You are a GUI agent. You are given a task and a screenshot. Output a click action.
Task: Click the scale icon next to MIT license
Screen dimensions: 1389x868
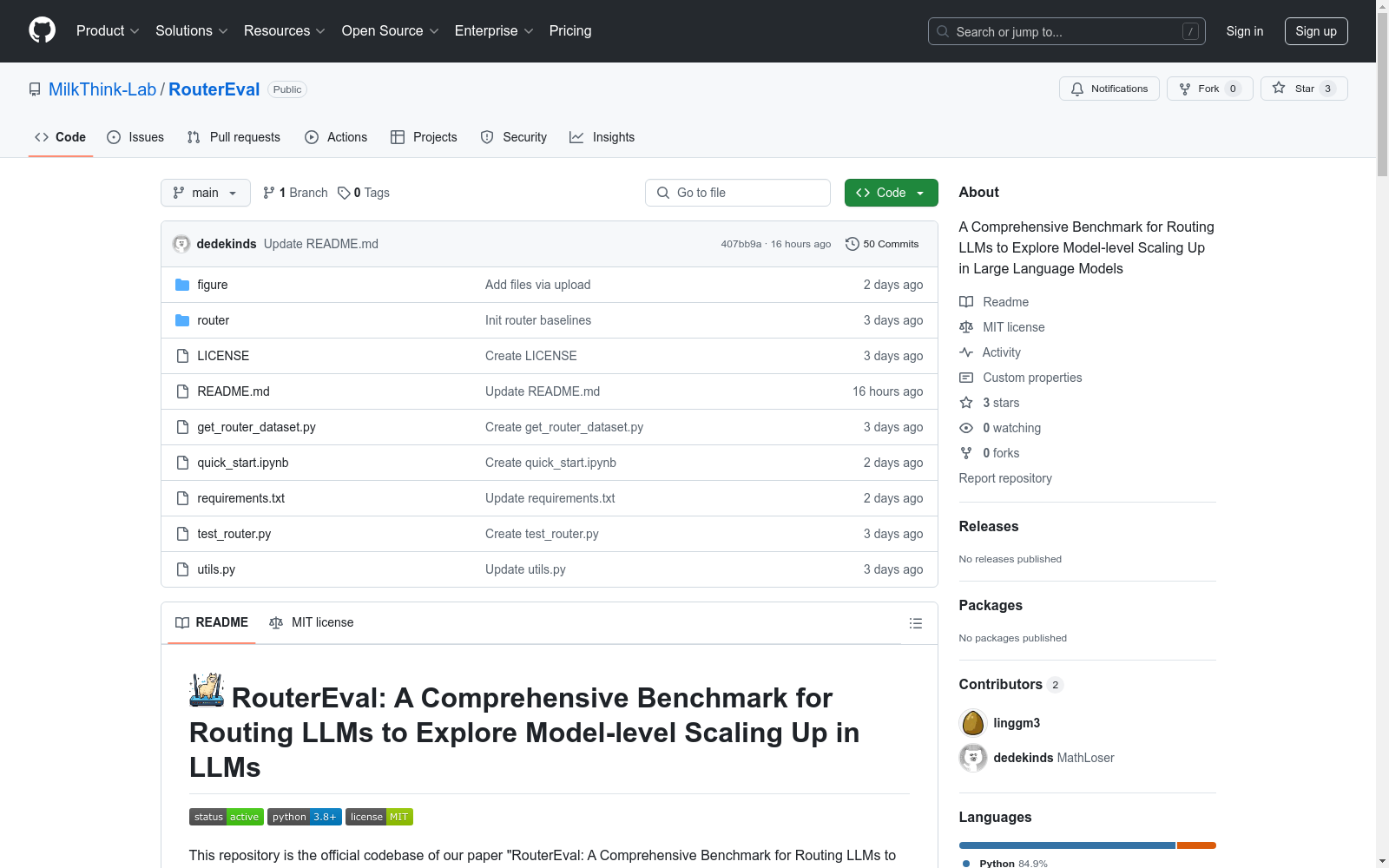pos(966,327)
